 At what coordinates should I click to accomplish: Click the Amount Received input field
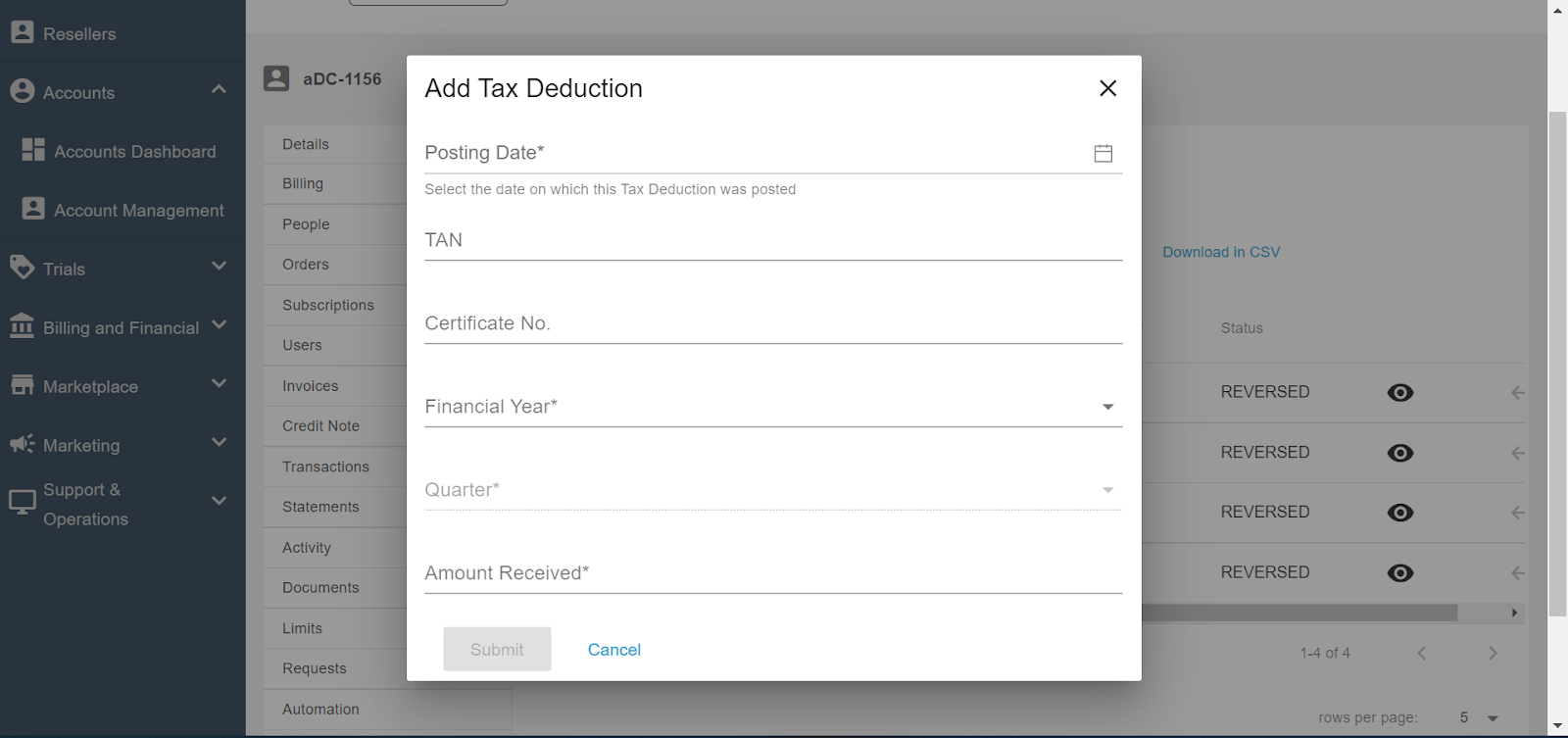tap(773, 573)
